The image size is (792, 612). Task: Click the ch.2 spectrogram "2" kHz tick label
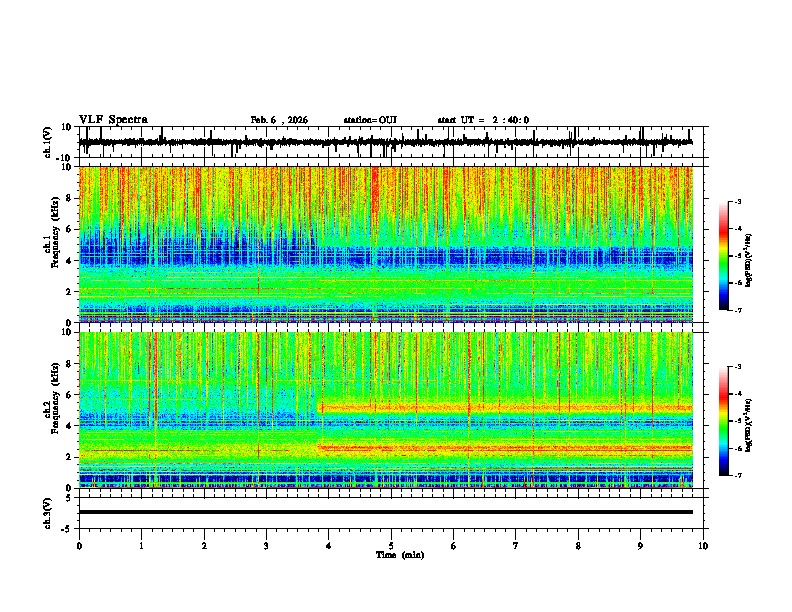[69, 457]
